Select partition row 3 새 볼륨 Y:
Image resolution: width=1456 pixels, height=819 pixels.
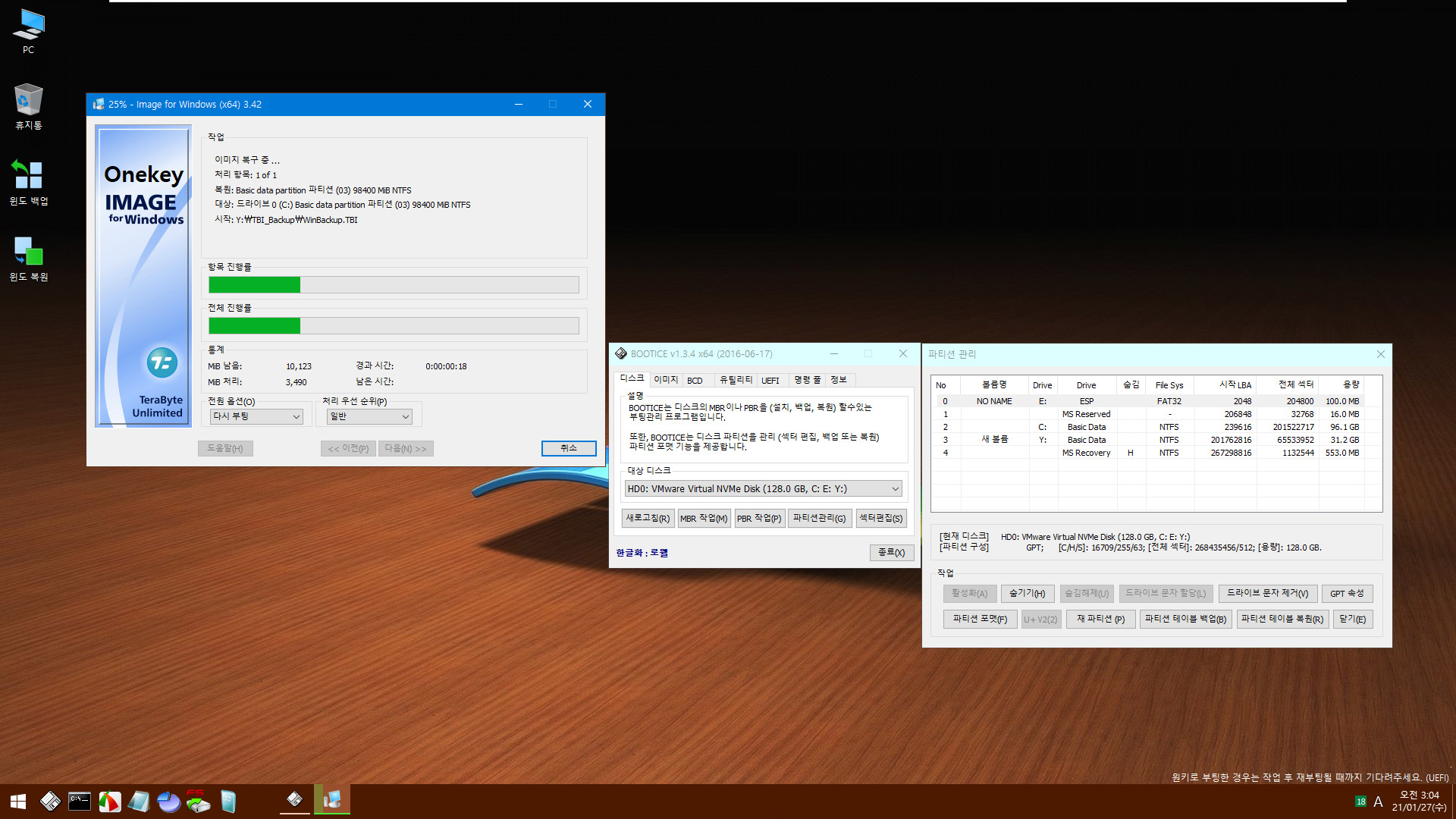point(1156,440)
